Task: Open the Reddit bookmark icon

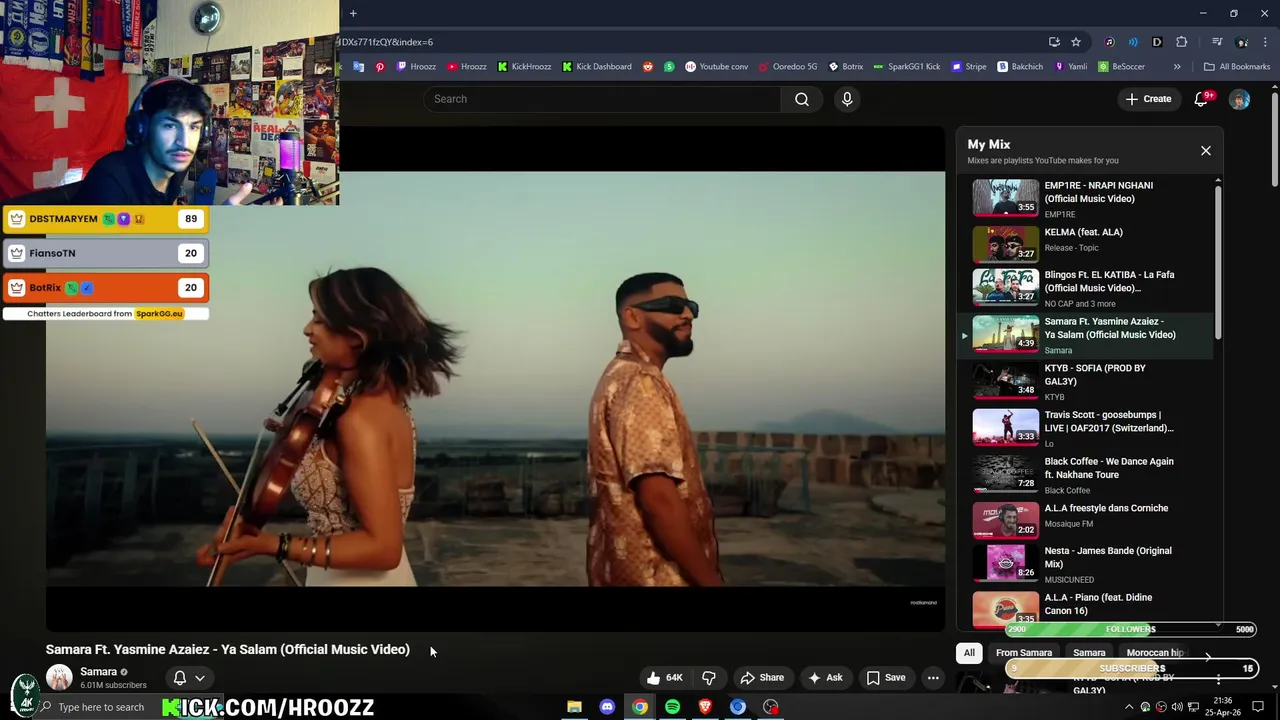Action: (x=648, y=67)
